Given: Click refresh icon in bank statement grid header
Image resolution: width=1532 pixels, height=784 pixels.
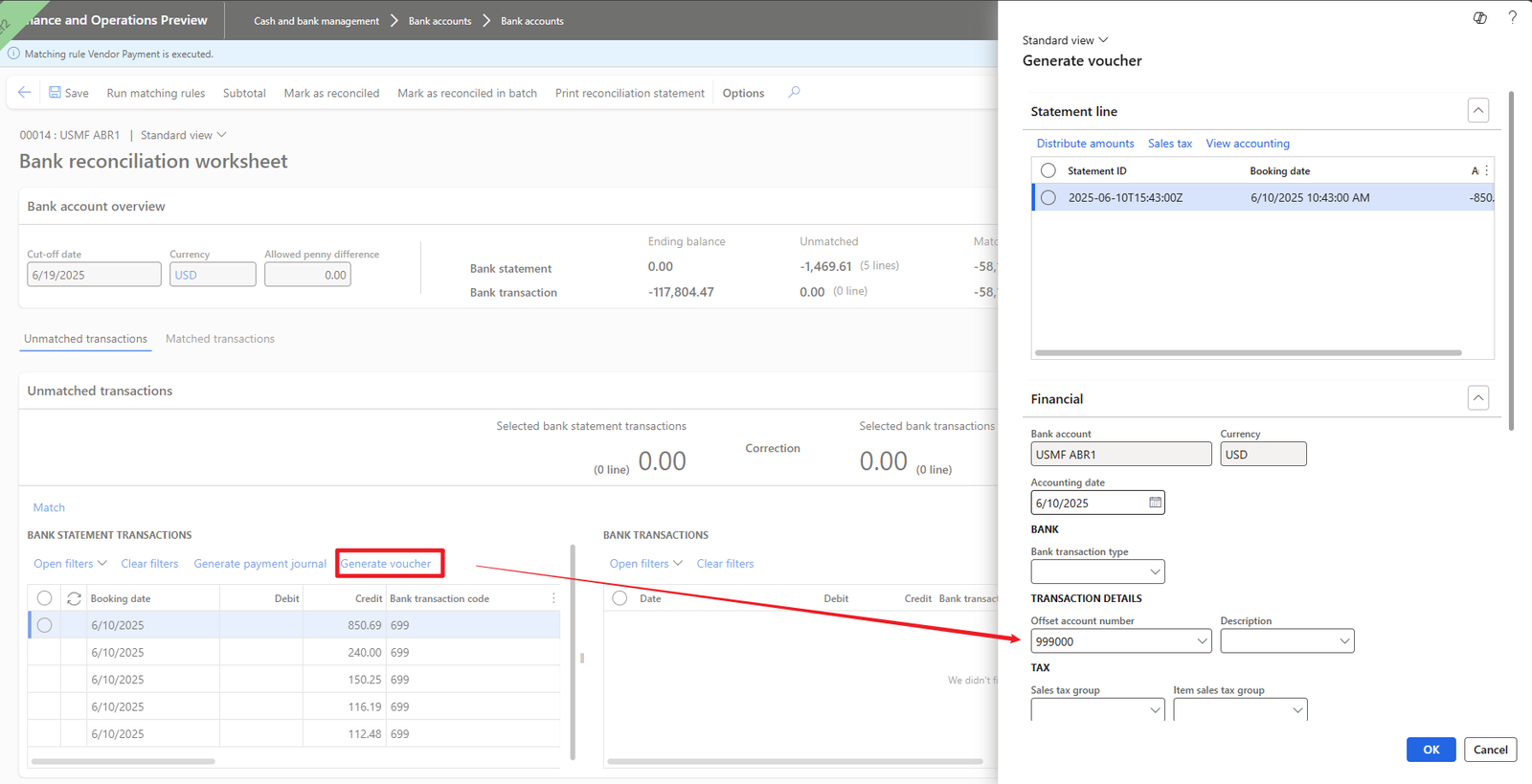Looking at the screenshot, I should [74, 598].
